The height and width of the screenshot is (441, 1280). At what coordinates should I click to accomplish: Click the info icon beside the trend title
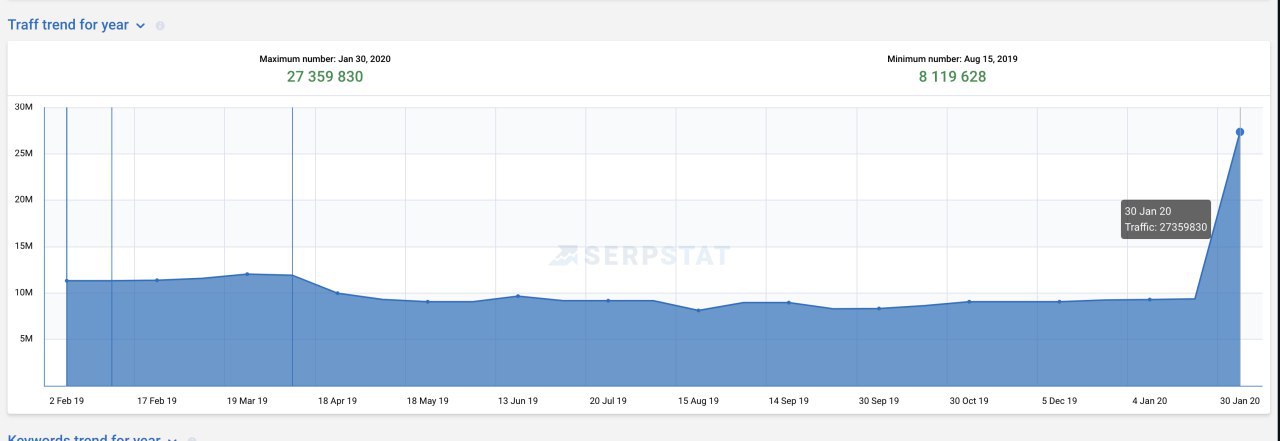pyautogui.click(x=160, y=26)
